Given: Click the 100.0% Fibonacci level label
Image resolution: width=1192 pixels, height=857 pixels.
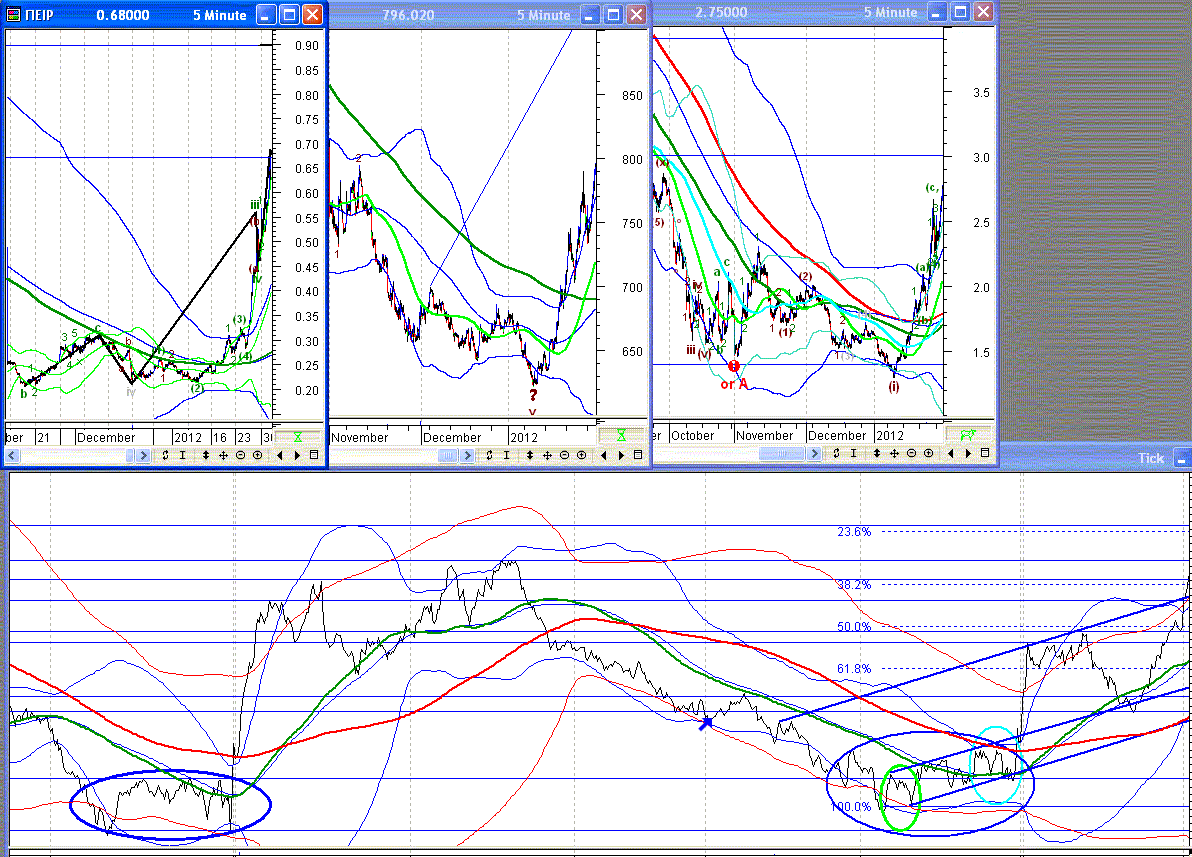Looking at the screenshot, I should (851, 807).
